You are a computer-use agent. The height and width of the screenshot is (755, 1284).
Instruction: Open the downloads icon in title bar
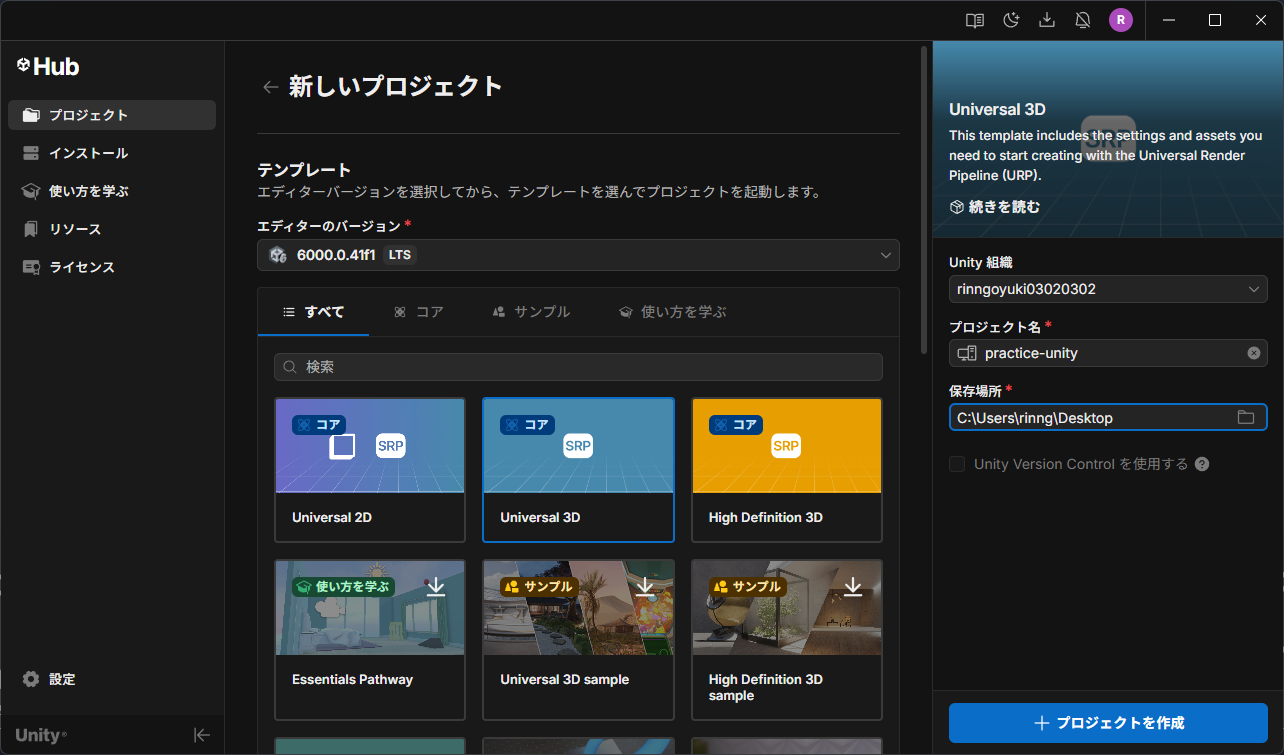(1047, 20)
